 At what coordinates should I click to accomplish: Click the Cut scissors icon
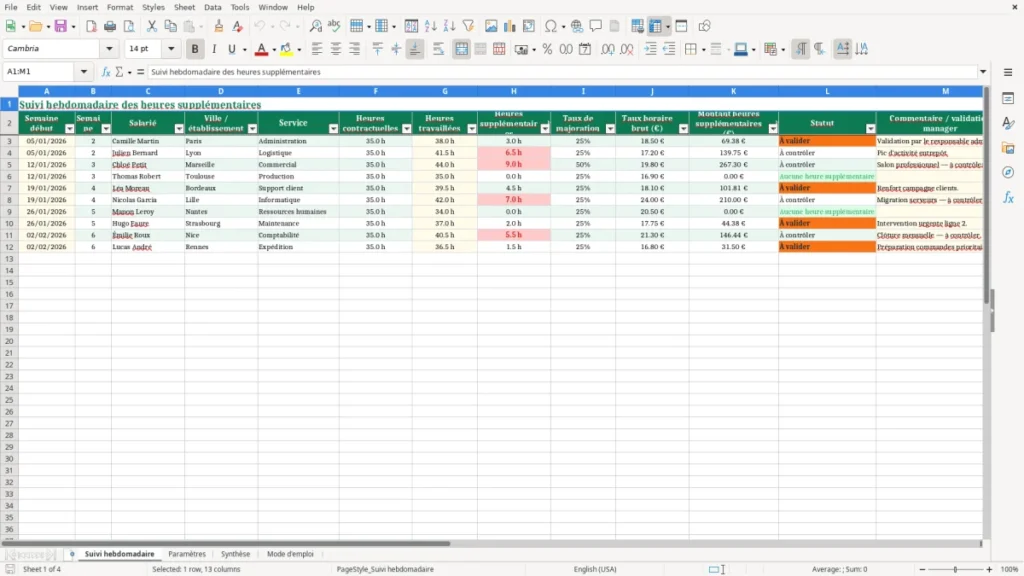pyautogui.click(x=152, y=26)
